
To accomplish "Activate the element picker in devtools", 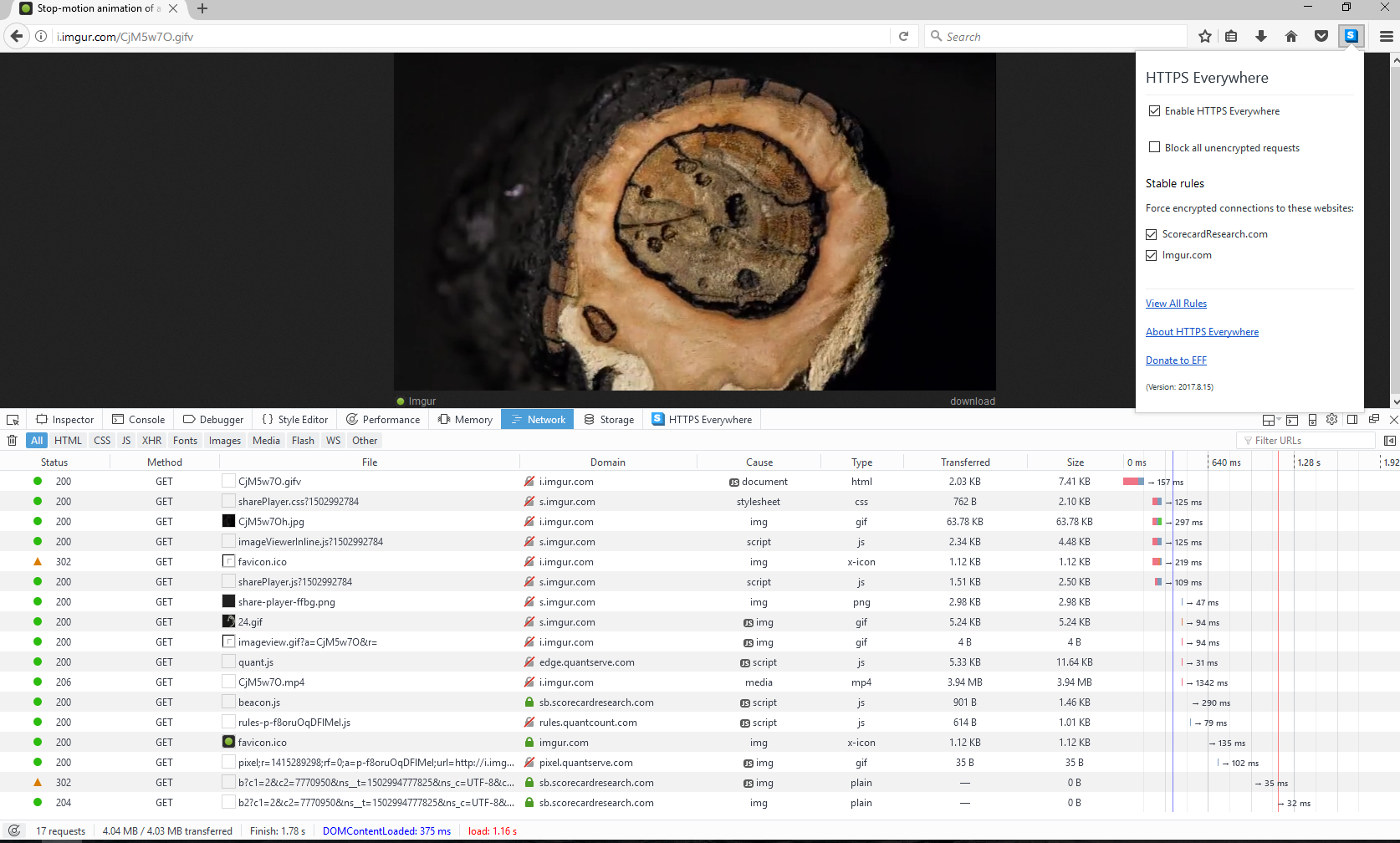I will pyautogui.click(x=13, y=420).
